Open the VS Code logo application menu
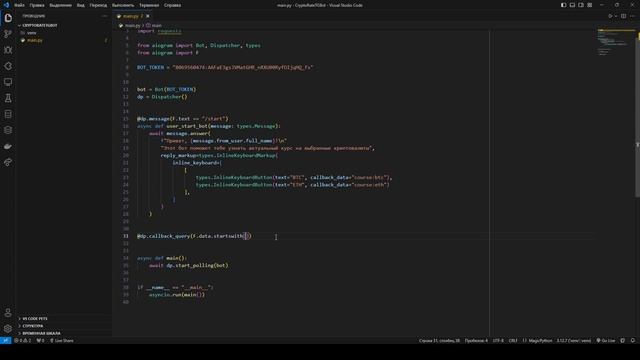Viewport: 640px width, 360px height. coord(6,5)
